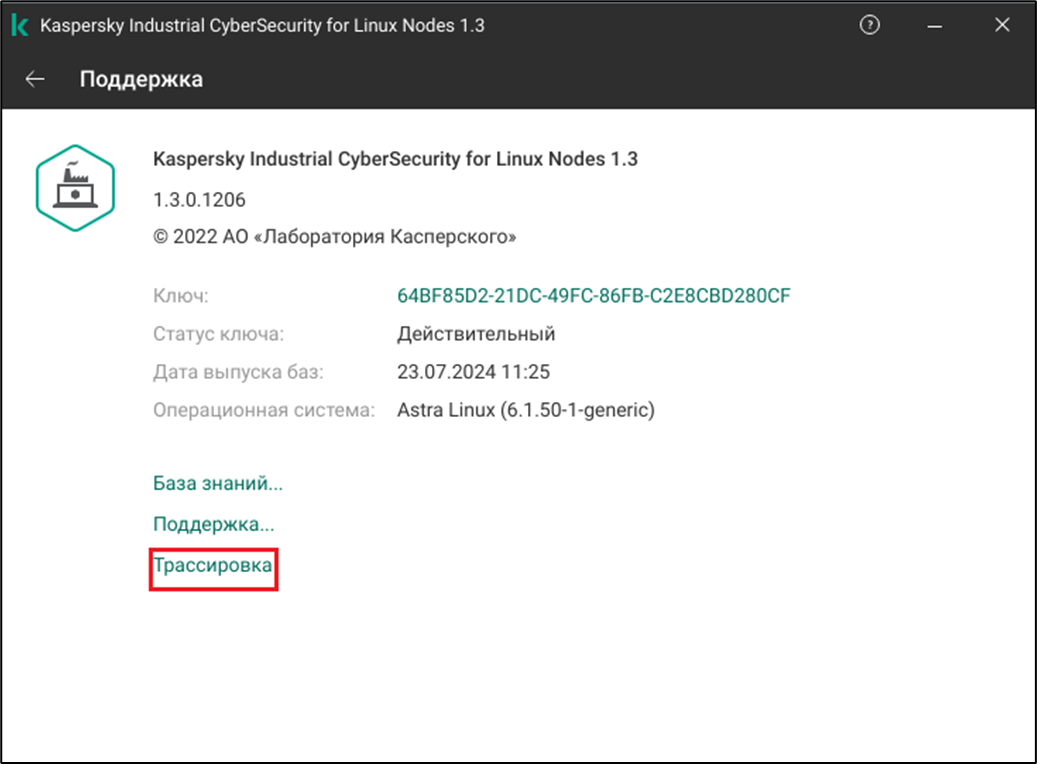Click the Действительный key status value
The width and height of the screenshot is (1037, 764).
tap(476, 334)
